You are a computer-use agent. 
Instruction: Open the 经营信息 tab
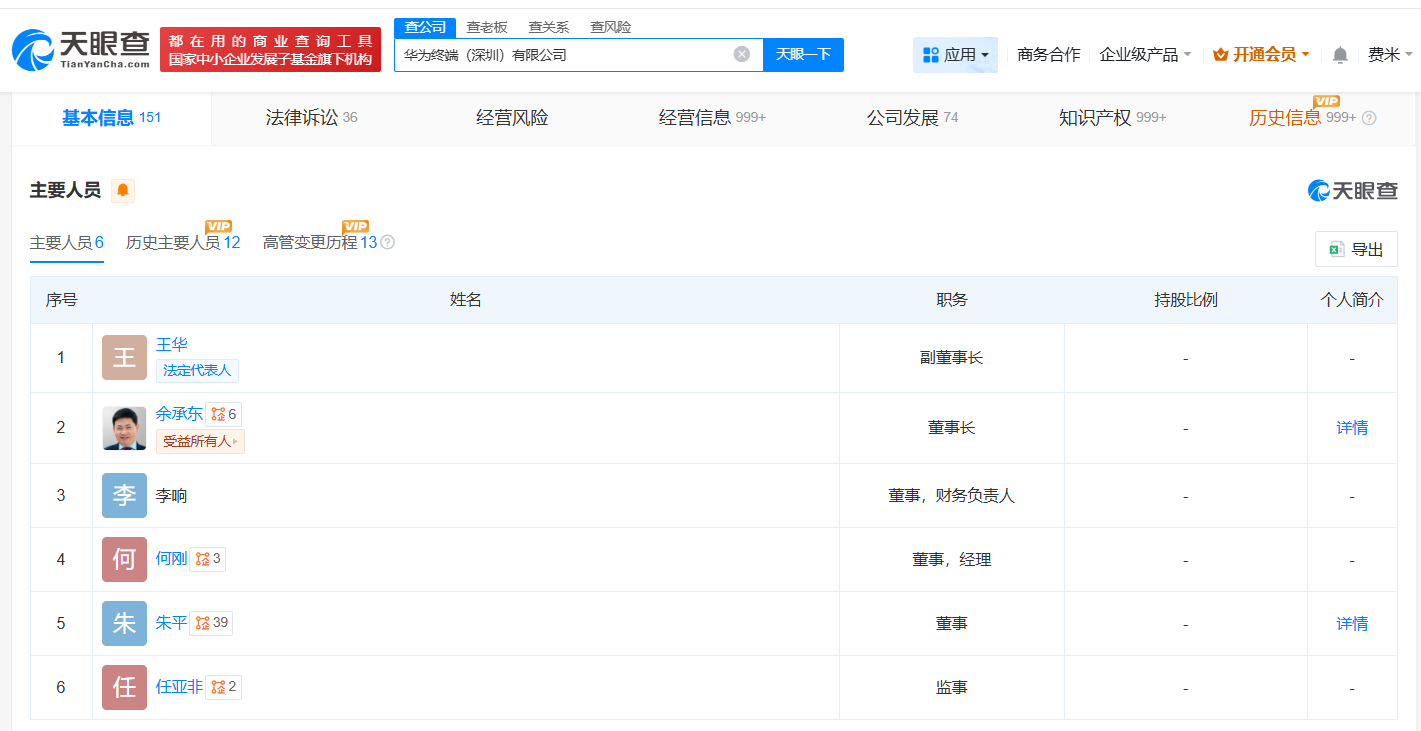712,118
